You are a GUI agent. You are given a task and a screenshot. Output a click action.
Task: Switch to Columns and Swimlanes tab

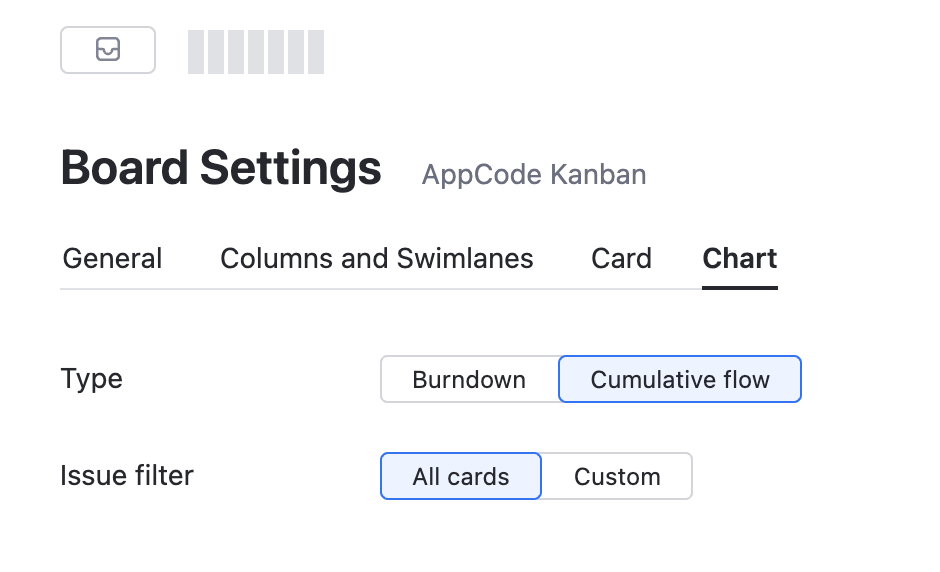coord(376,259)
